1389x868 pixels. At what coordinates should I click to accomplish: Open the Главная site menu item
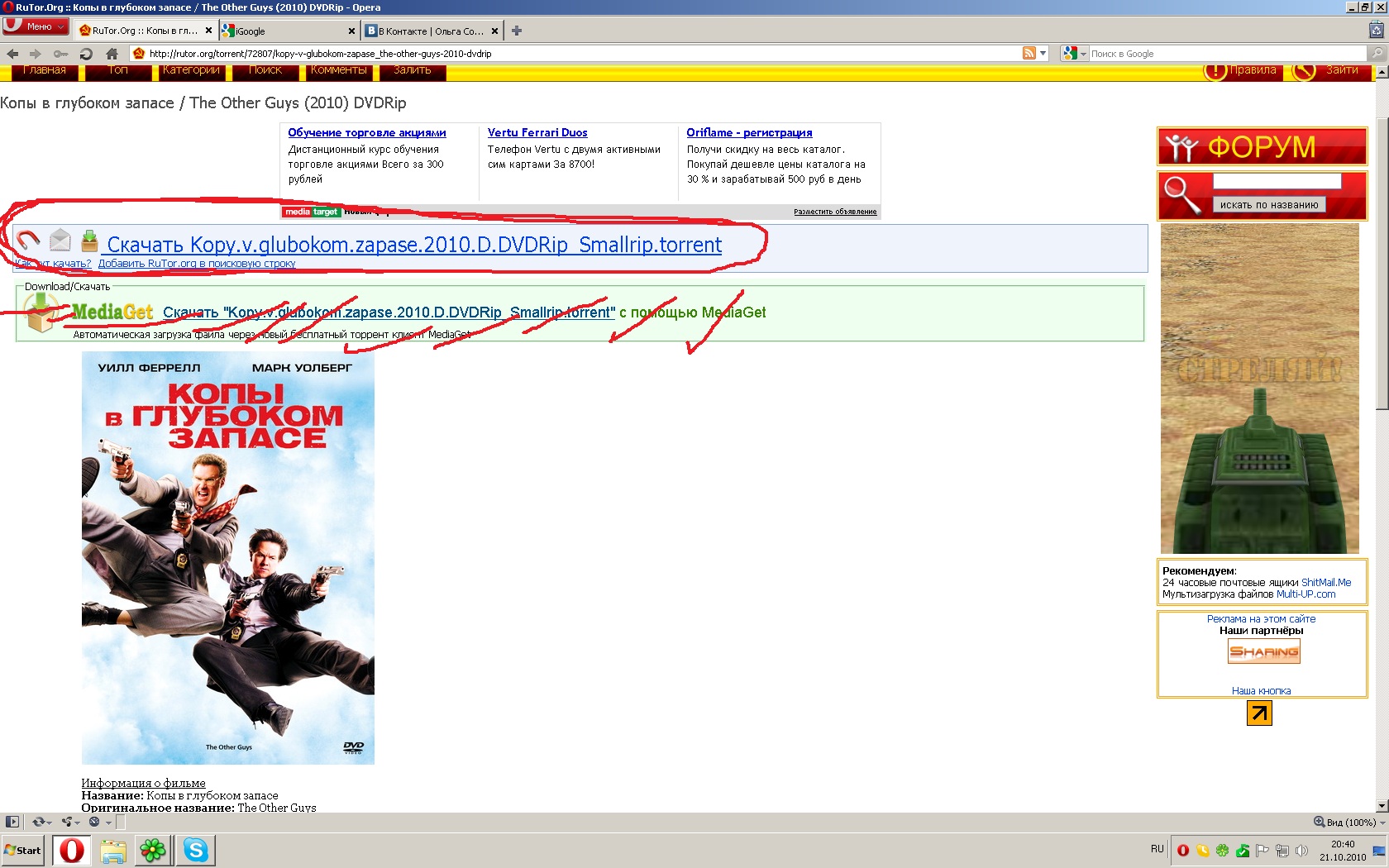point(45,70)
